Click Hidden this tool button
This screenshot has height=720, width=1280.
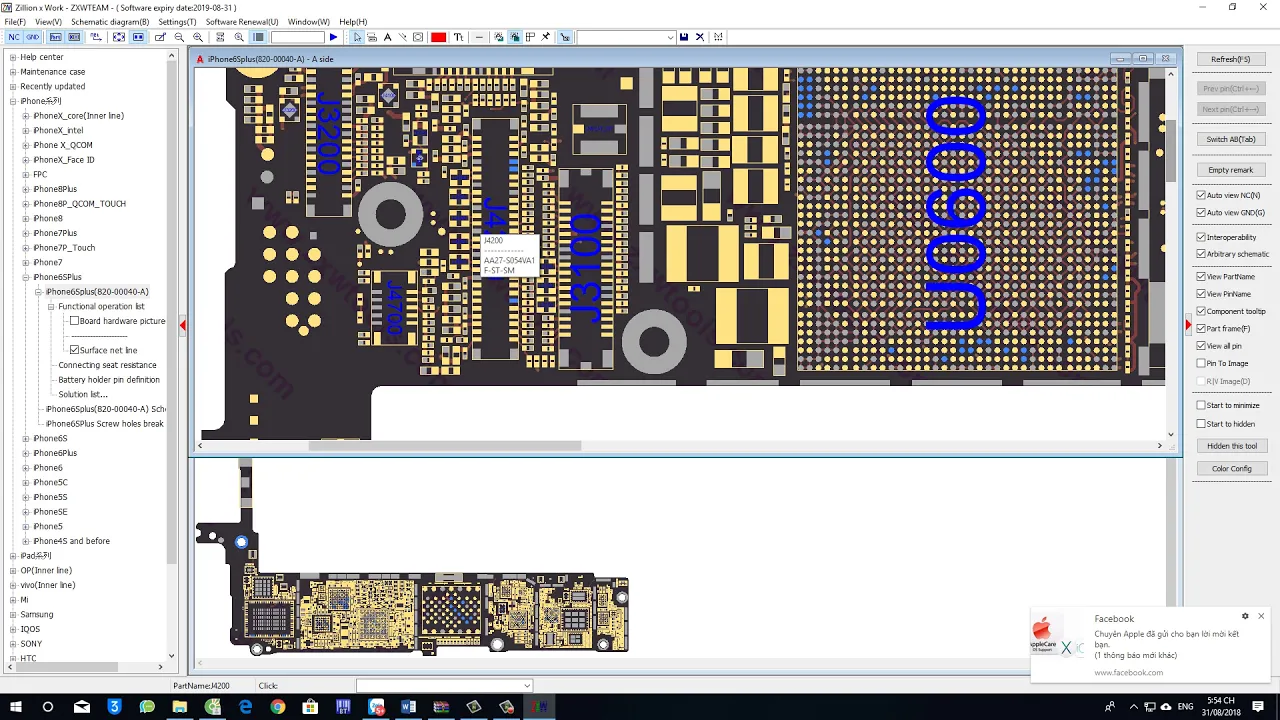tap(1231, 446)
